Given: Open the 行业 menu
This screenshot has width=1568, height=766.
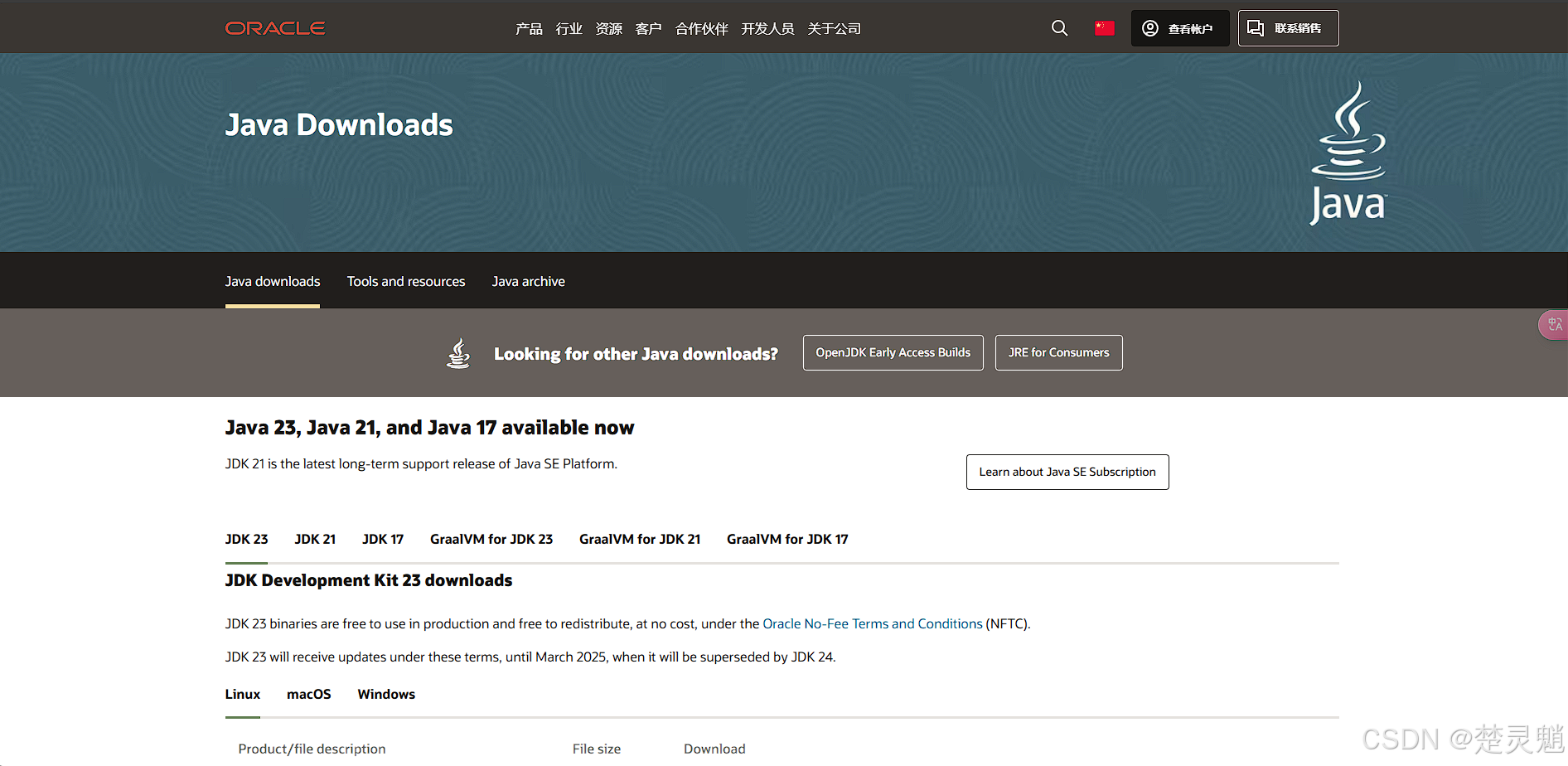Looking at the screenshot, I should coord(569,29).
